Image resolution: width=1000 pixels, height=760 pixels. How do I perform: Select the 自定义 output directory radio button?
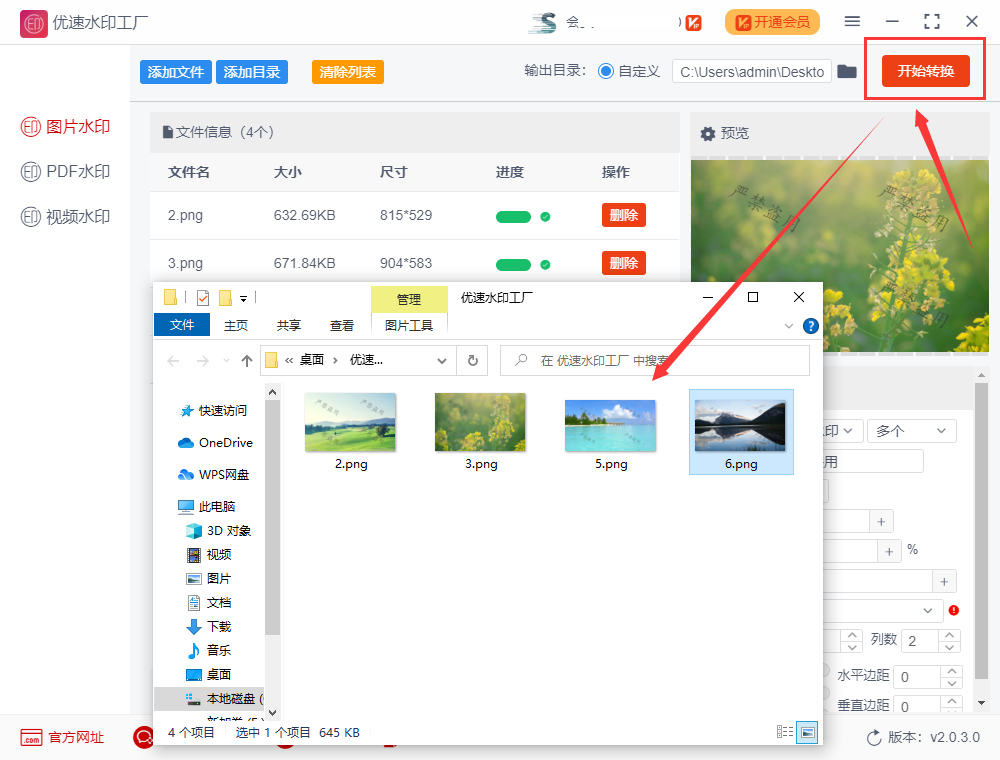pos(606,71)
